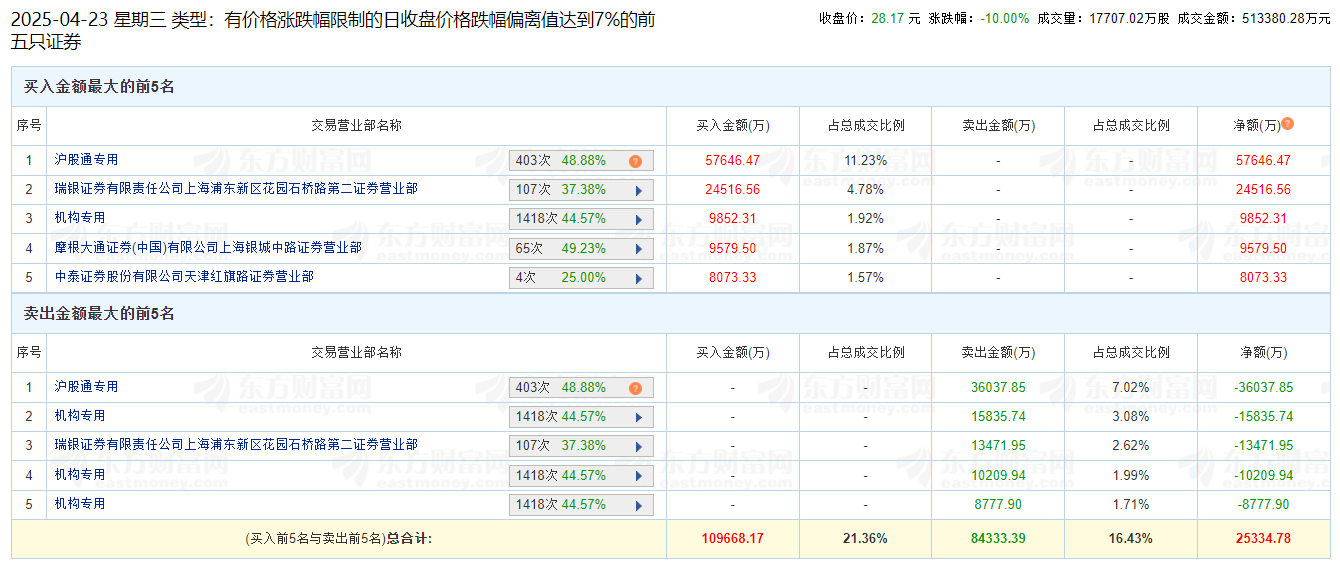
Task: Expand 中泰证券 天津红旗路 row arrow
Action: 638,278
